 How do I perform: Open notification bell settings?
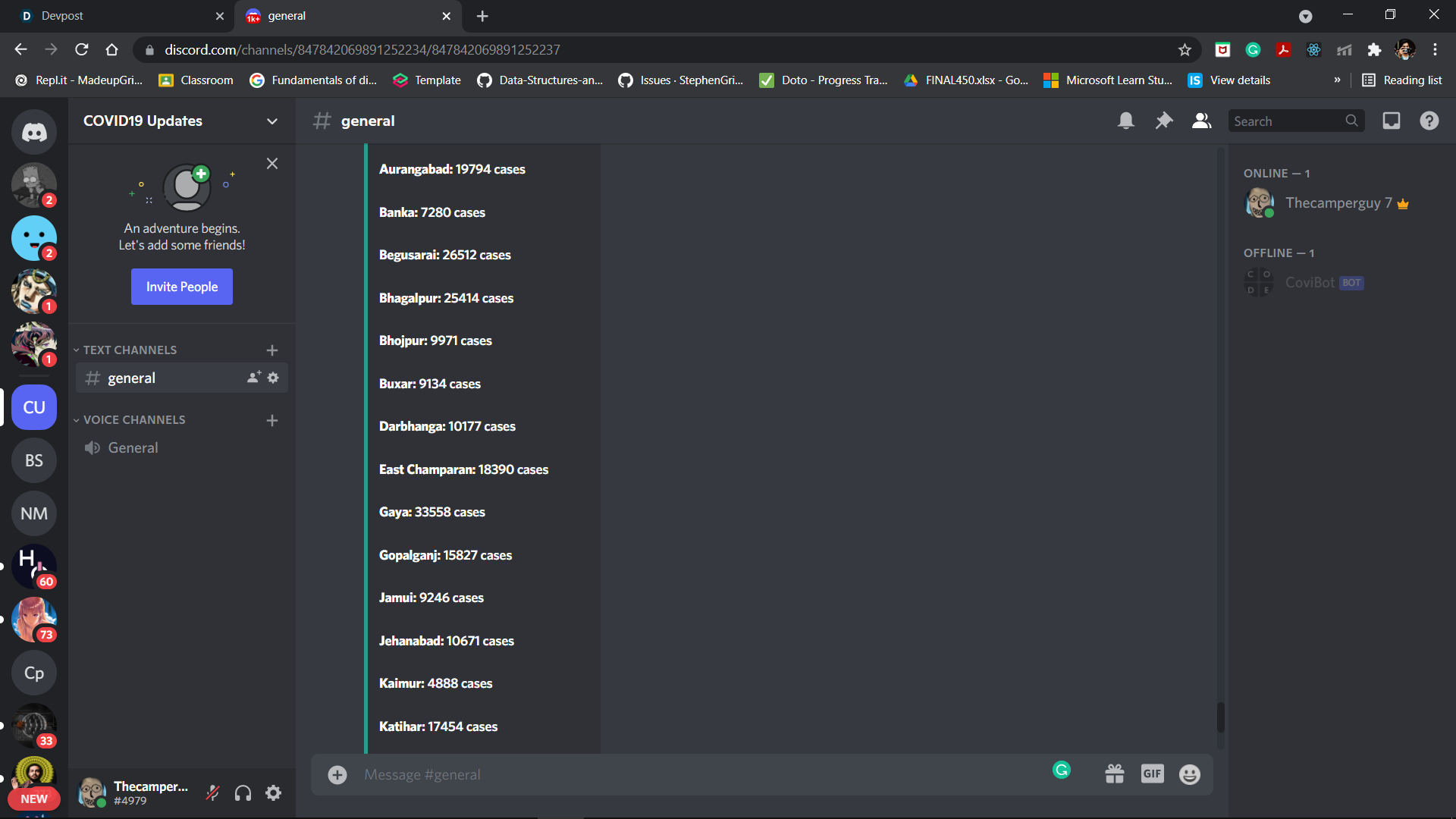pyautogui.click(x=1125, y=121)
